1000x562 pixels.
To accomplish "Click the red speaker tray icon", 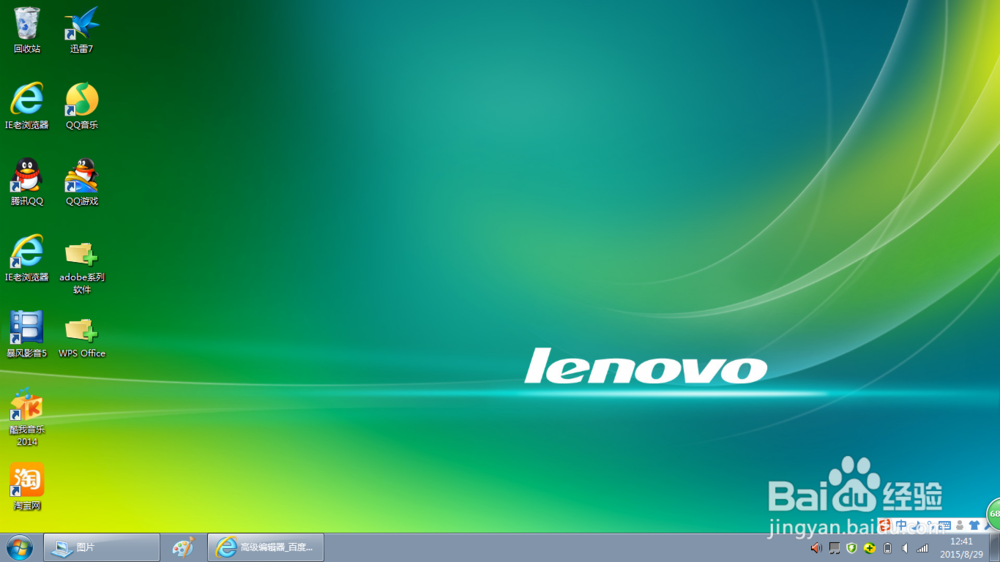I will [816, 548].
